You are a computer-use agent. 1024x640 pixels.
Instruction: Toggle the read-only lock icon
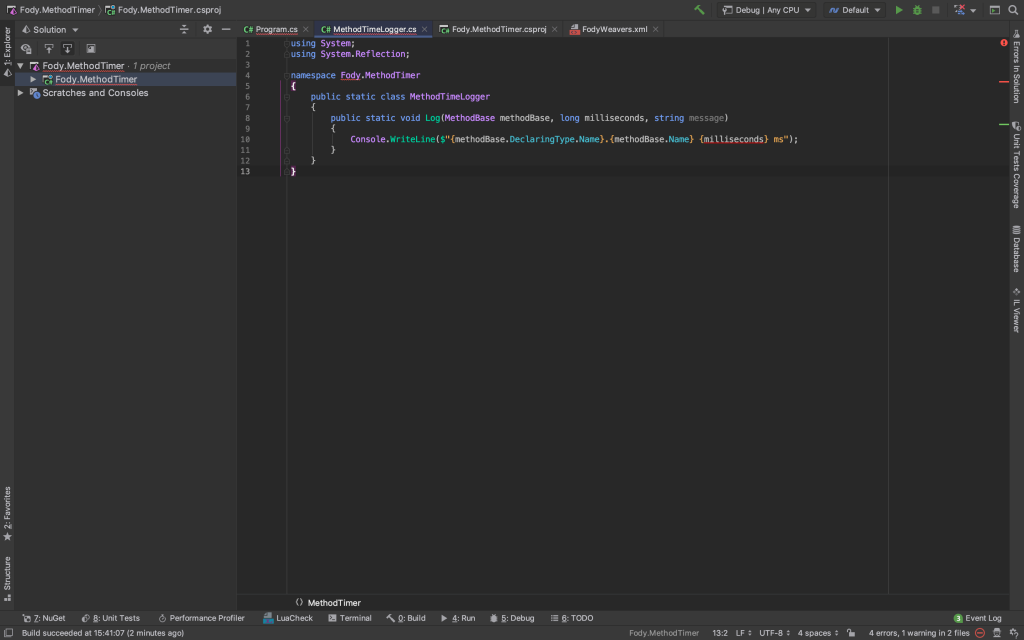(851, 633)
